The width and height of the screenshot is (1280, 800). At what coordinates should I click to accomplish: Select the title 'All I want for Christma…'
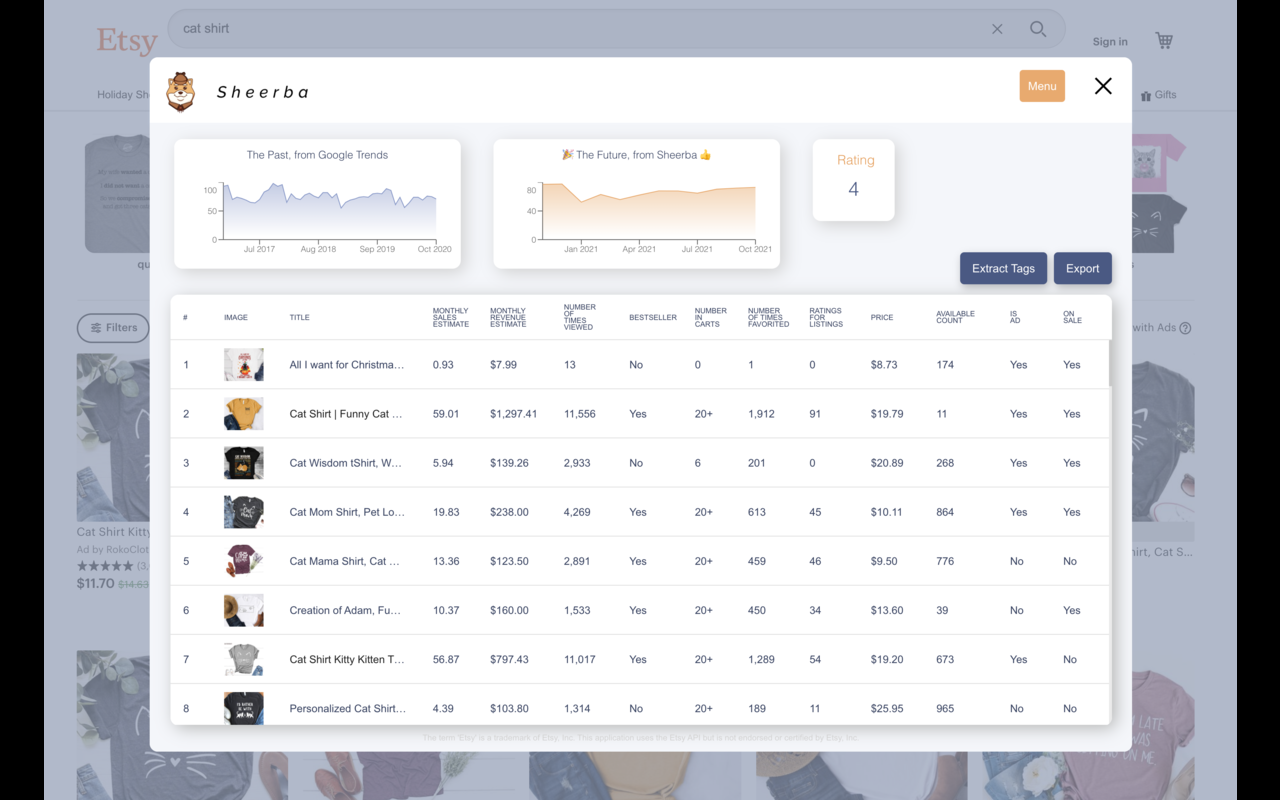pyautogui.click(x=347, y=365)
